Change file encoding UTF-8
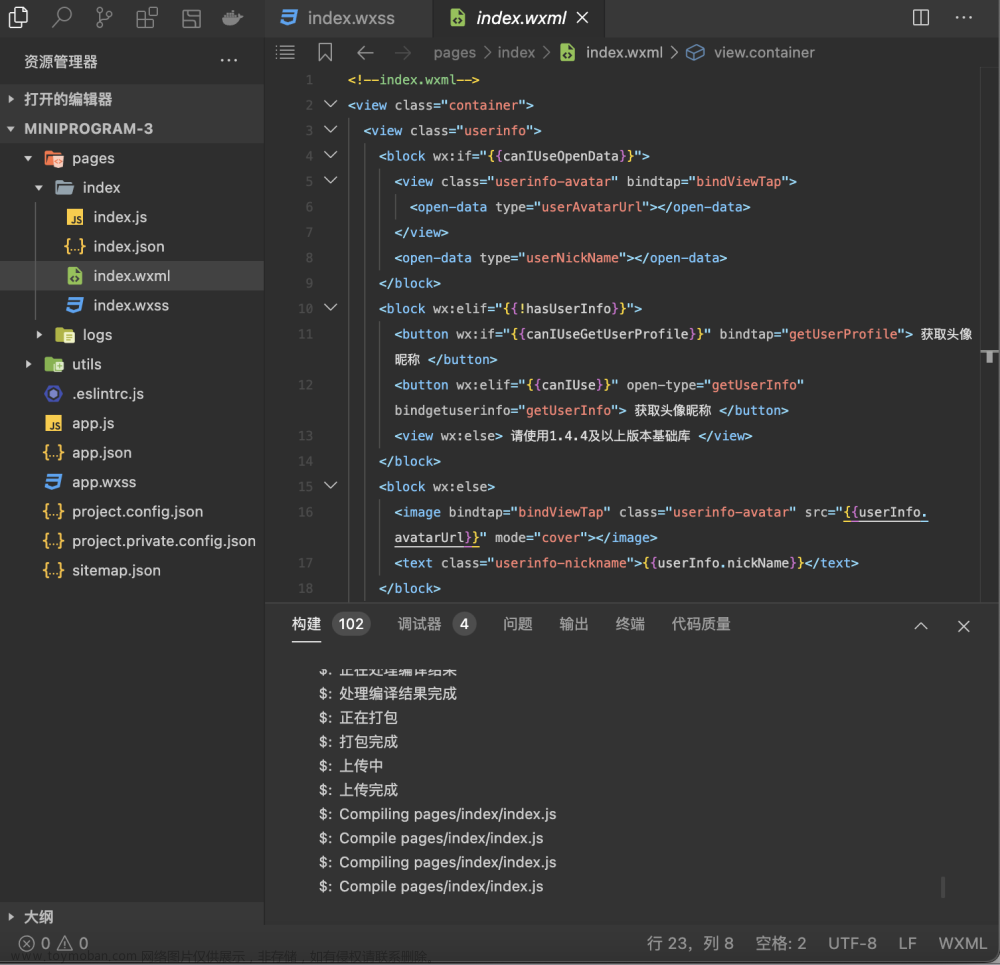1000x965 pixels. click(851, 943)
